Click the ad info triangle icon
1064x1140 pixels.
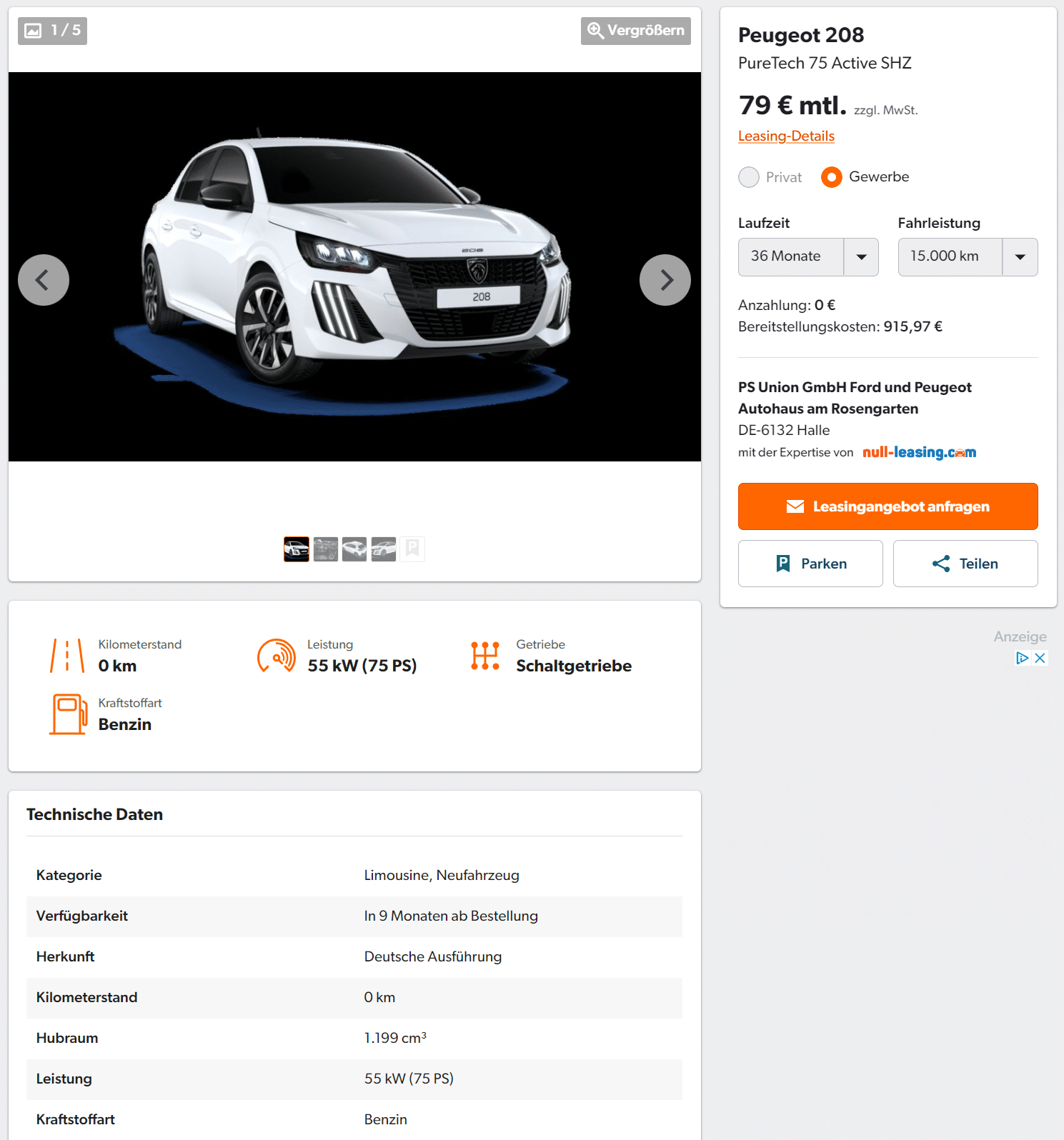(x=1023, y=658)
